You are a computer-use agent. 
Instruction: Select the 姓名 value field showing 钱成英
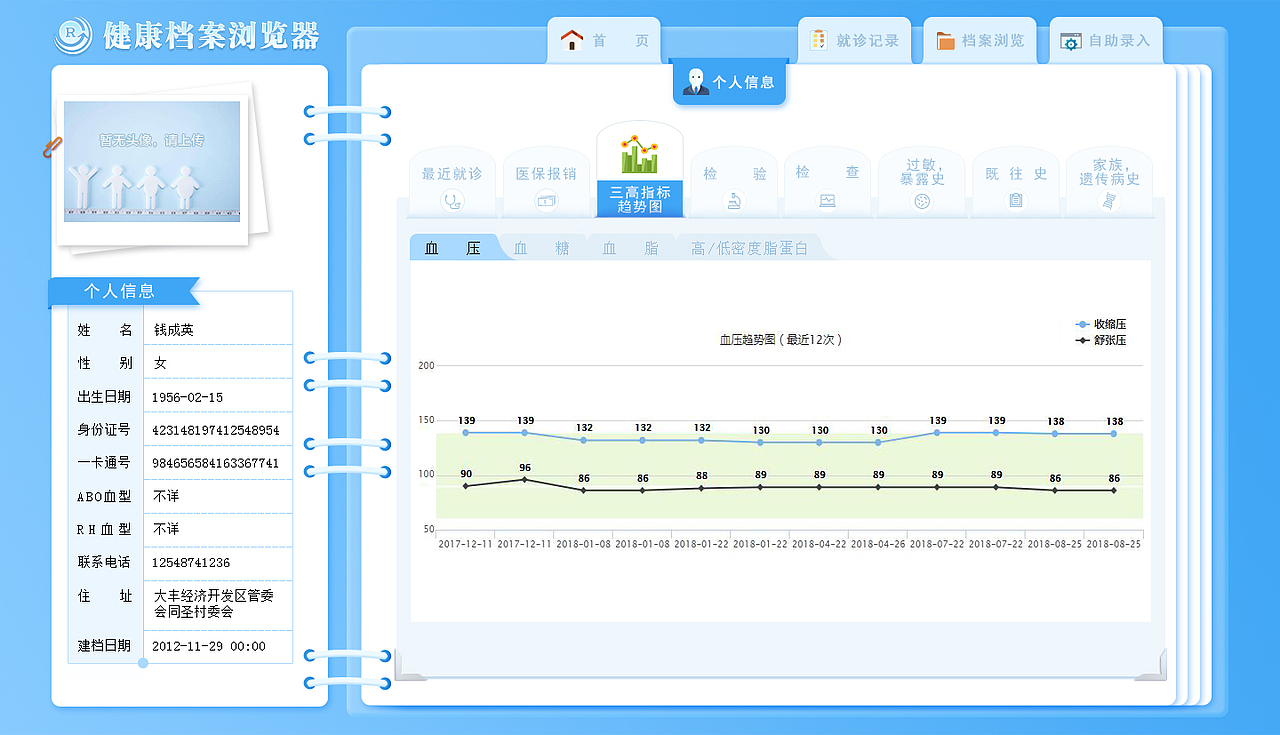point(218,329)
